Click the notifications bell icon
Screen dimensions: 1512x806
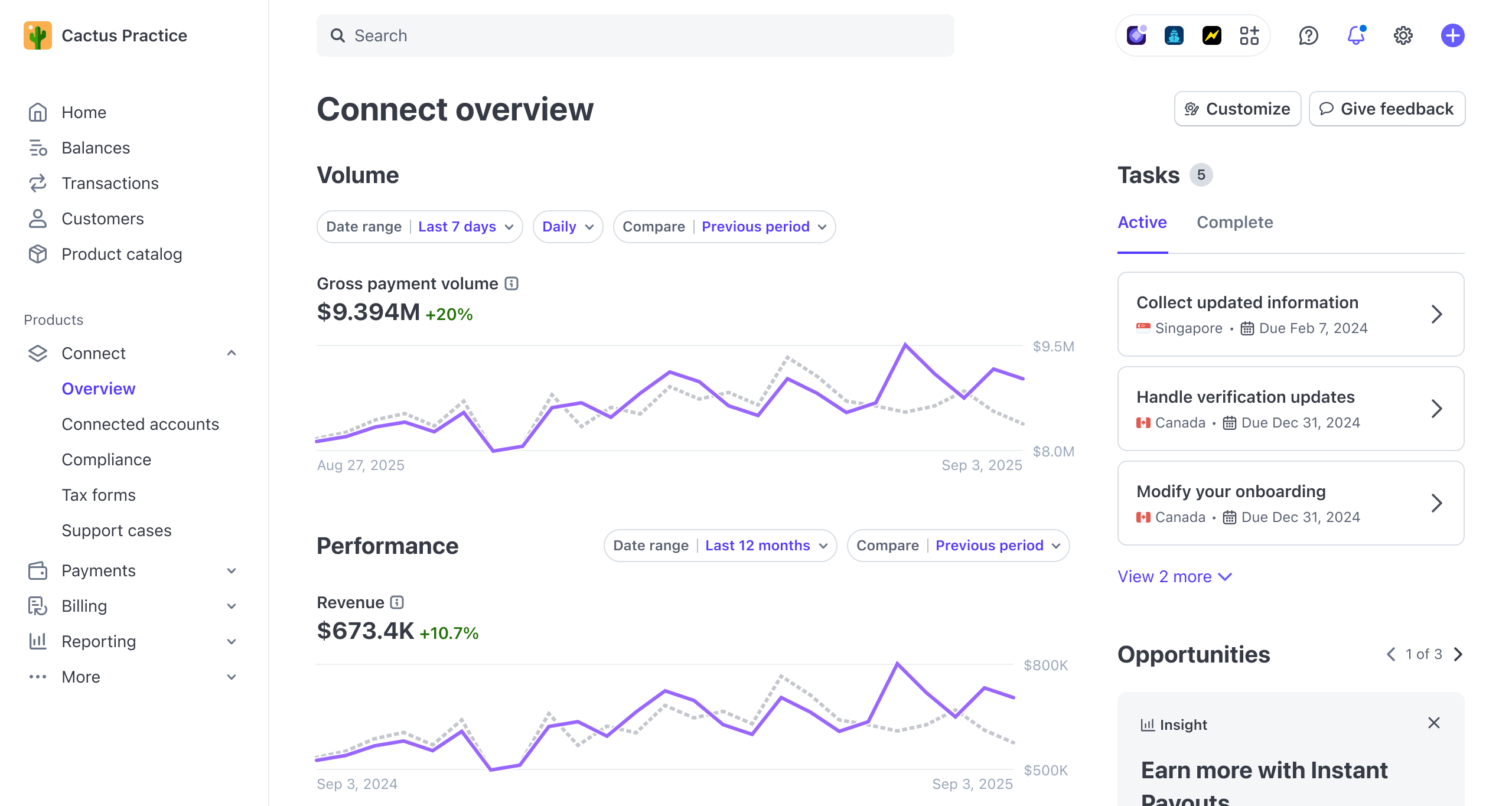1356,35
